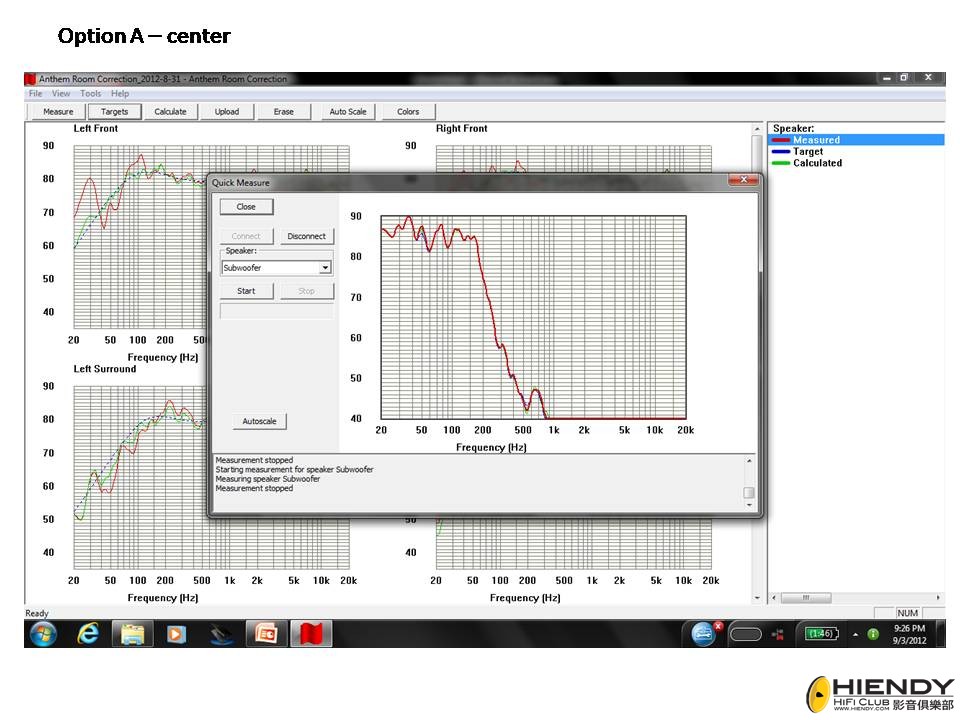This screenshot has width=960, height=720.
Task: Close Quick Measure with the red X
Action: pos(743,179)
